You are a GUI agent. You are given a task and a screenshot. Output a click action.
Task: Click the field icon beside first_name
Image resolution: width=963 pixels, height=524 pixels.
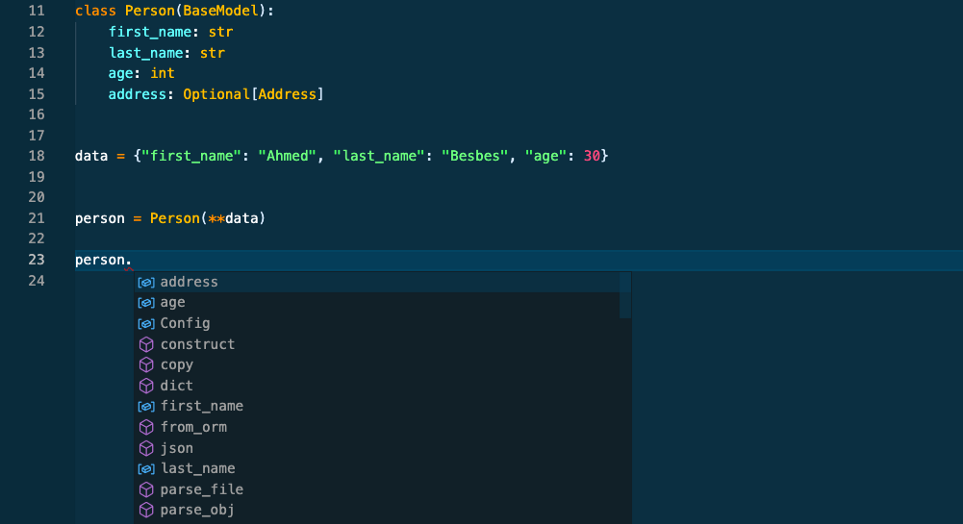pyautogui.click(x=146, y=407)
